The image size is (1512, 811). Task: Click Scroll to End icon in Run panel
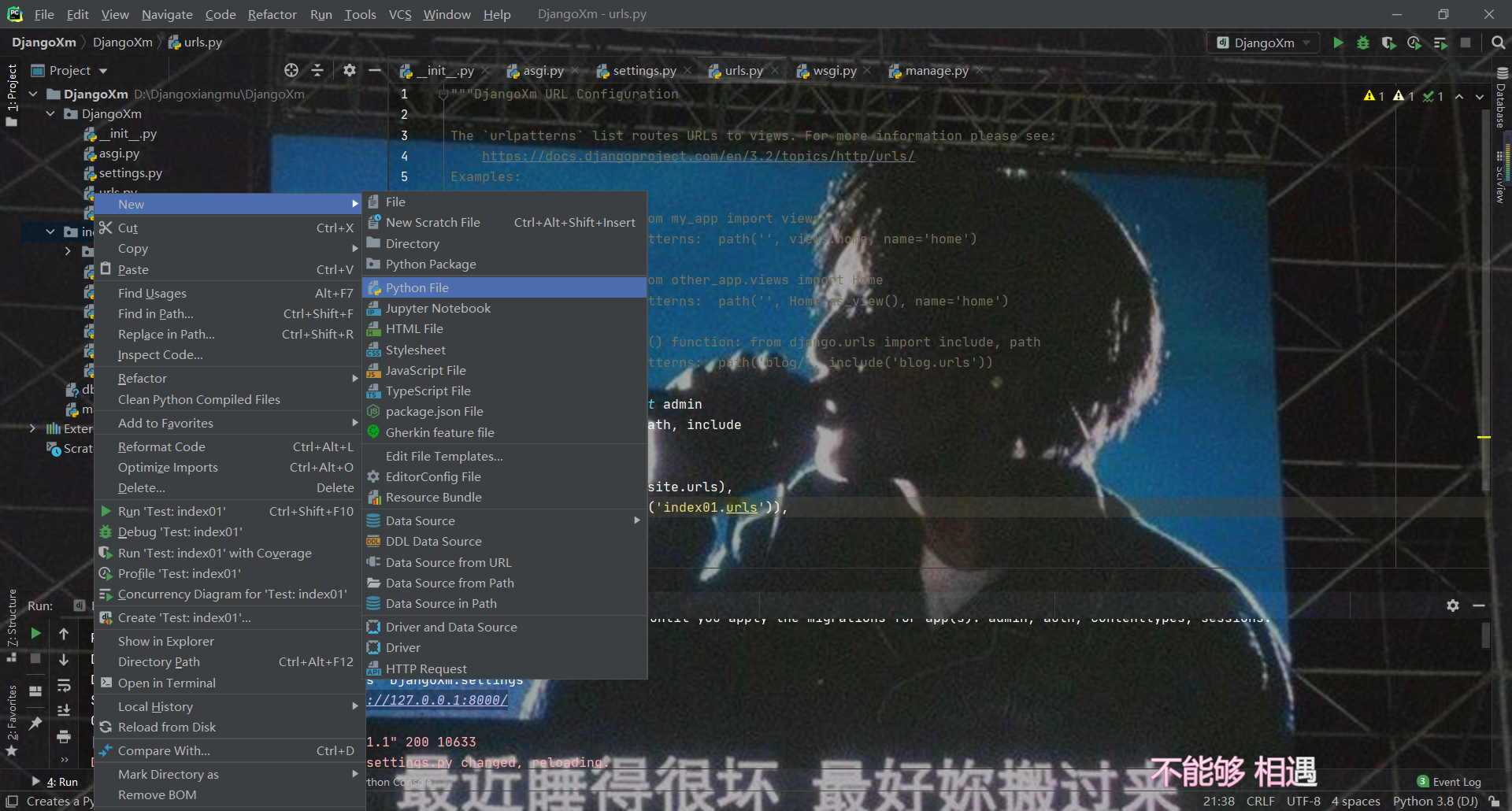pos(64,710)
